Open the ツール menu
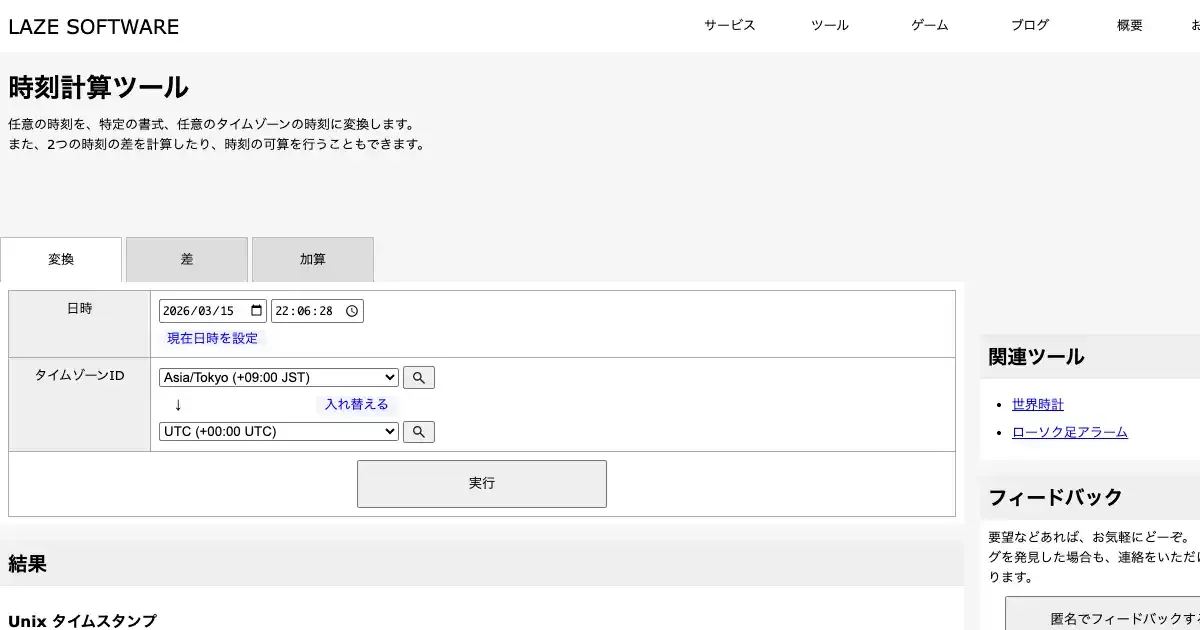The height and width of the screenshot is (630, 1200). (829, 26)
